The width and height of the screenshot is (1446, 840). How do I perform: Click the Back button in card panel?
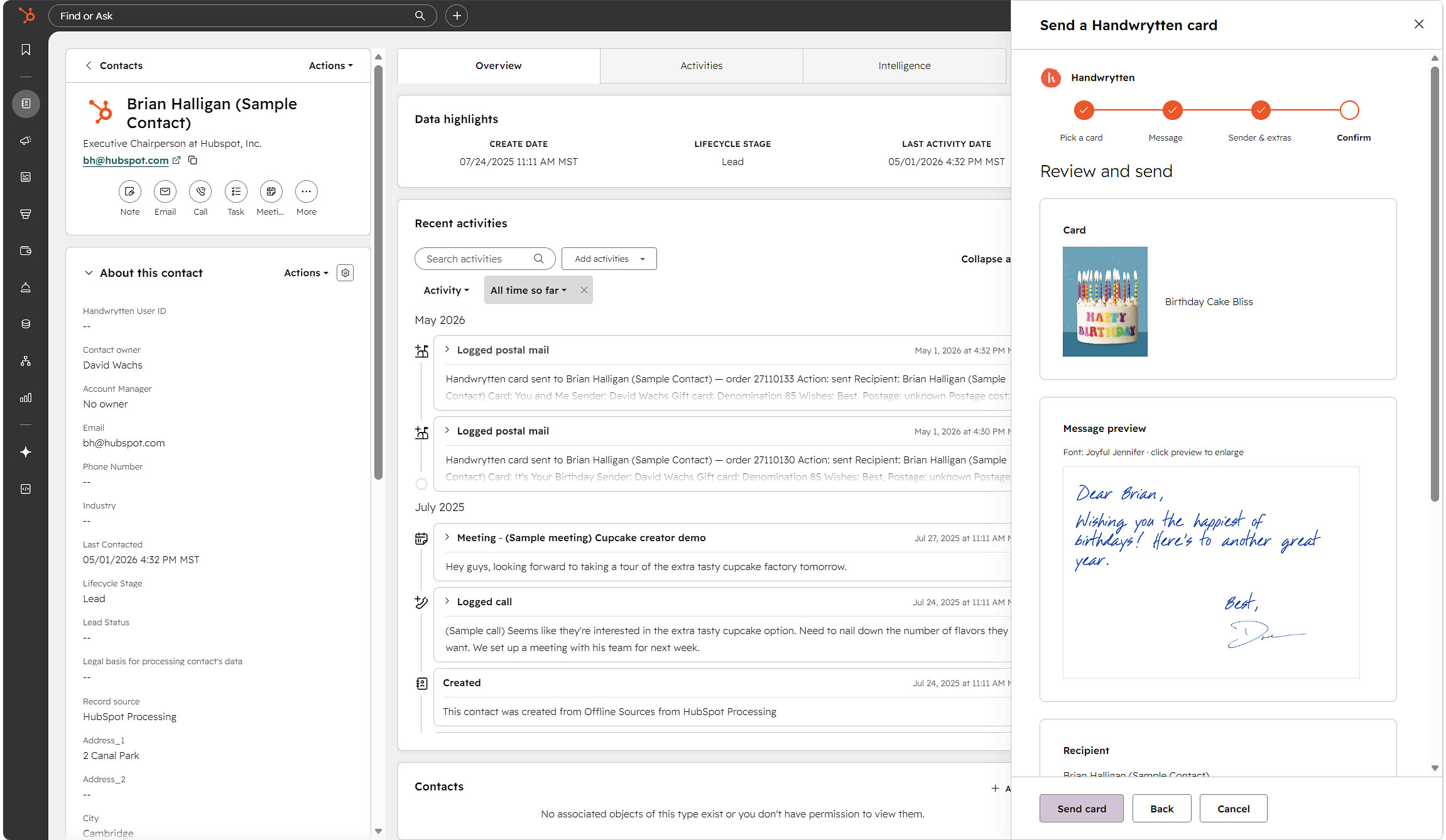click(x=1162, y=809)
